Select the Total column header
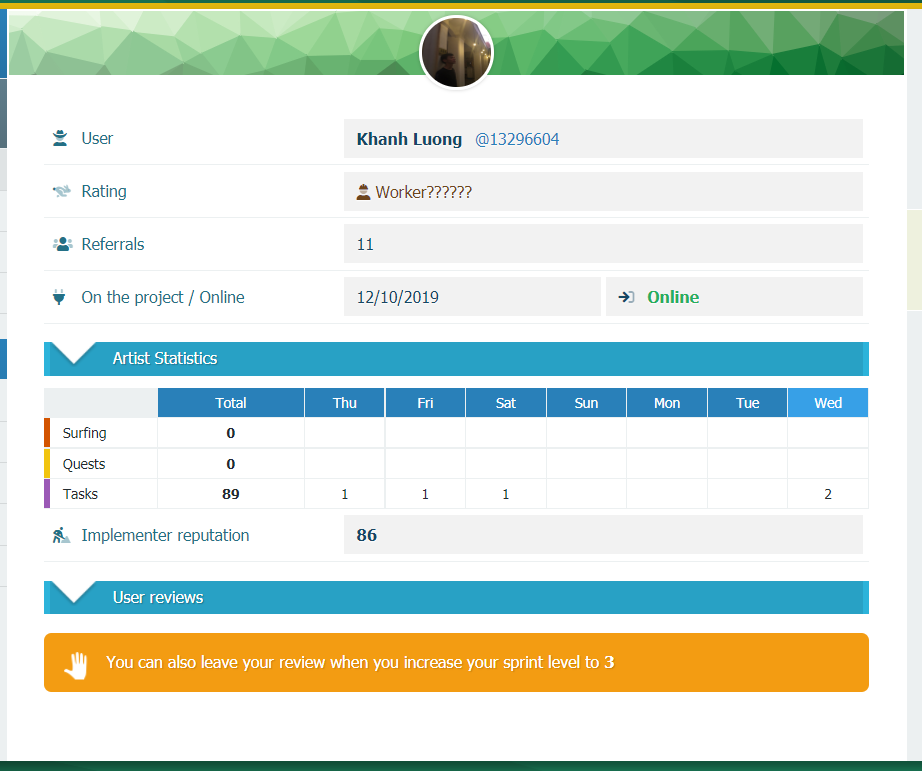 tap(230, 403)
